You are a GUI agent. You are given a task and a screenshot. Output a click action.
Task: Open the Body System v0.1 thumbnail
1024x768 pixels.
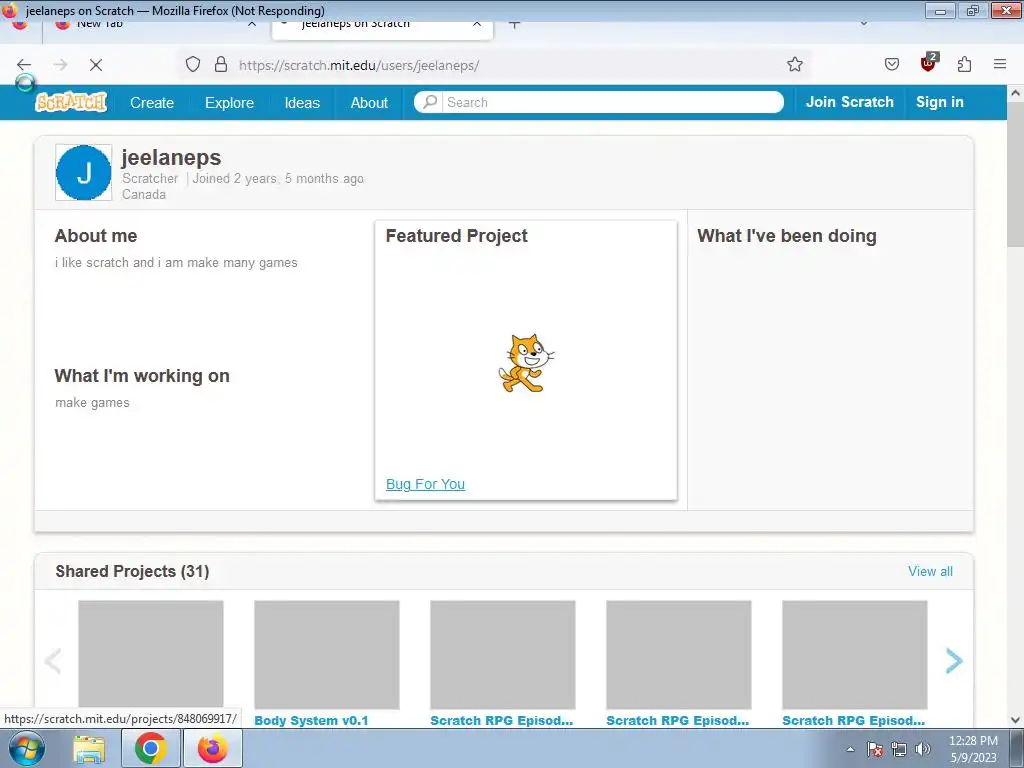coord(327,655)
